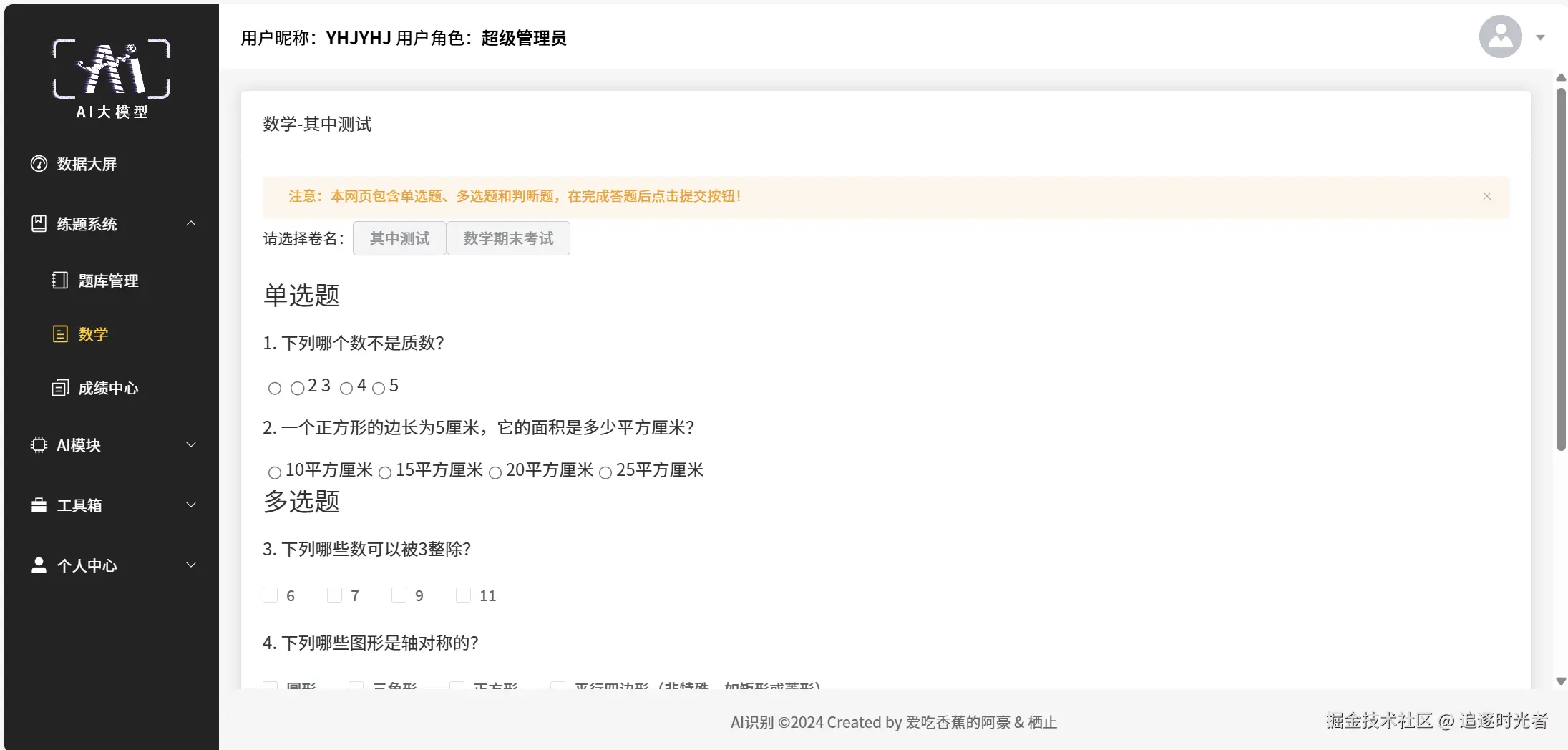
Task: Click the 多选题 section heading
Action: [x=301, y=501]
